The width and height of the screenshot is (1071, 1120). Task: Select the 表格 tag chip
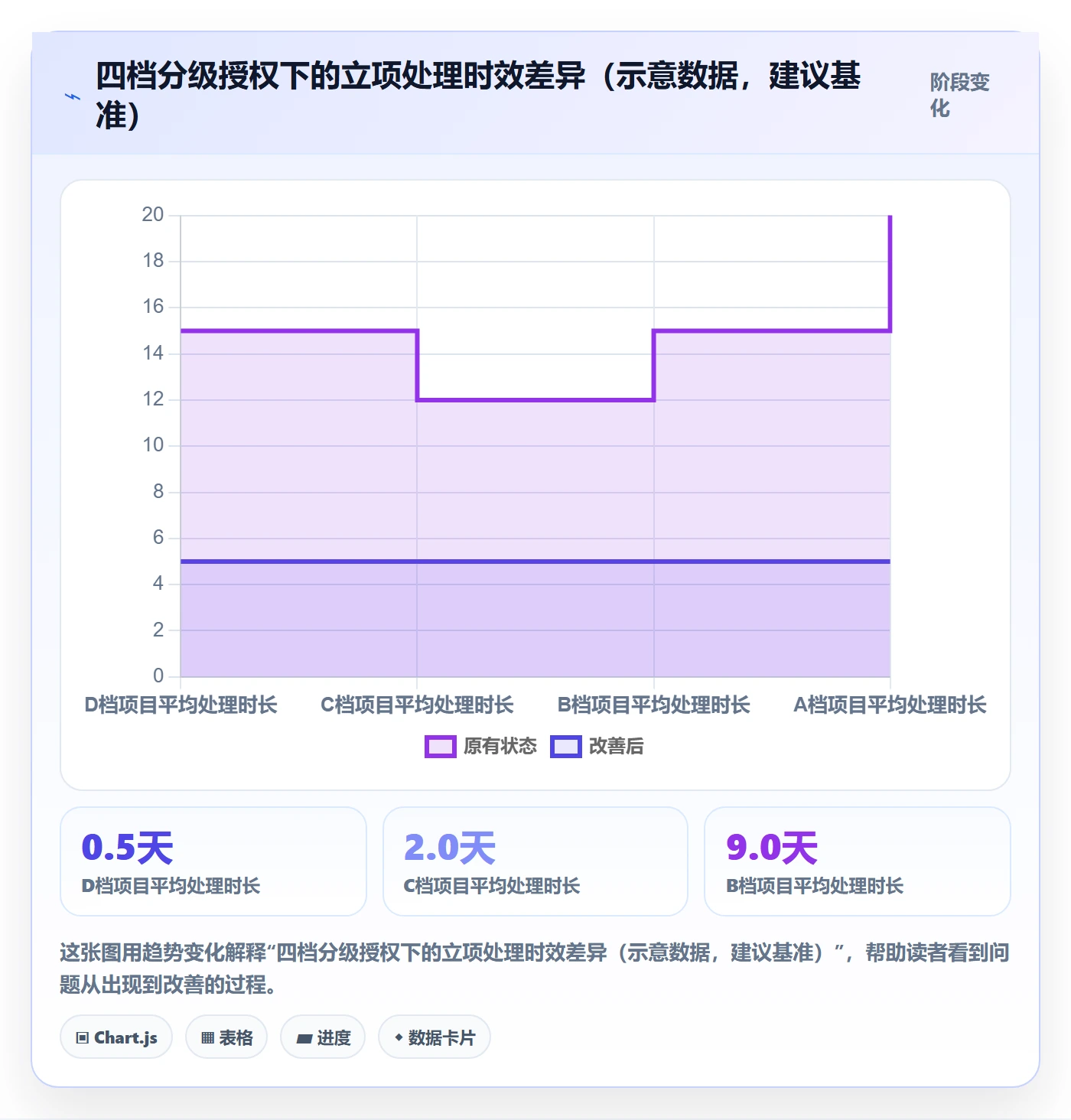(x=226, y=1037)
